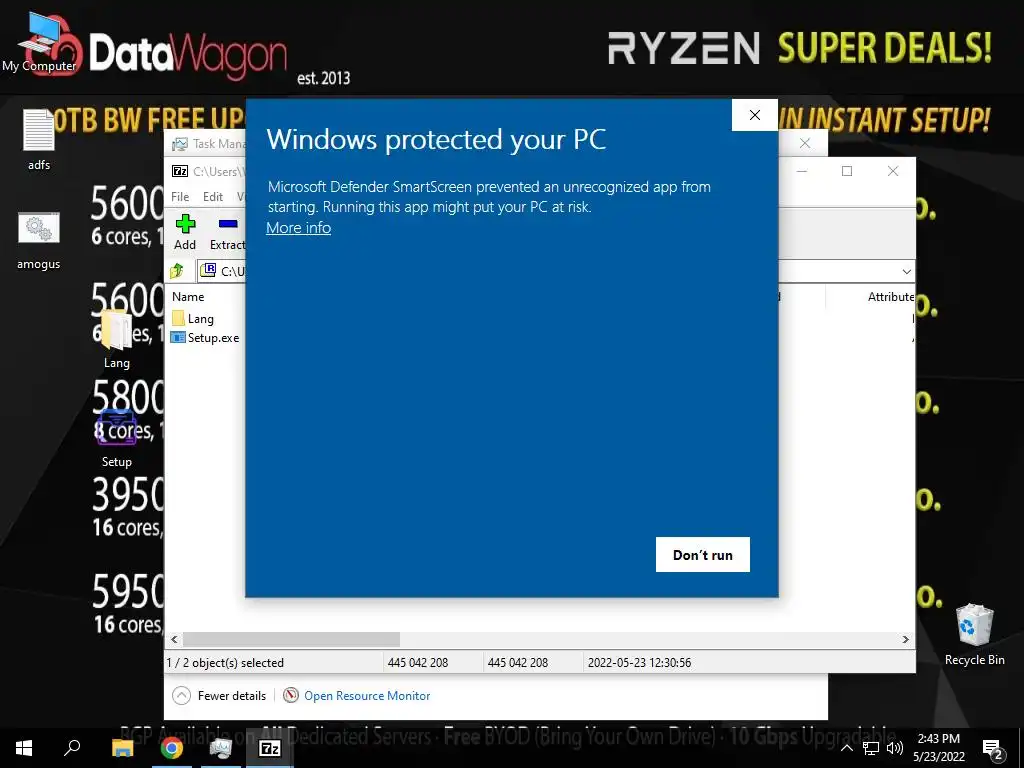This screenshot has height=768, width=1024.
Task: Select the amogus desktop icon
Action: tap(39, 240)
